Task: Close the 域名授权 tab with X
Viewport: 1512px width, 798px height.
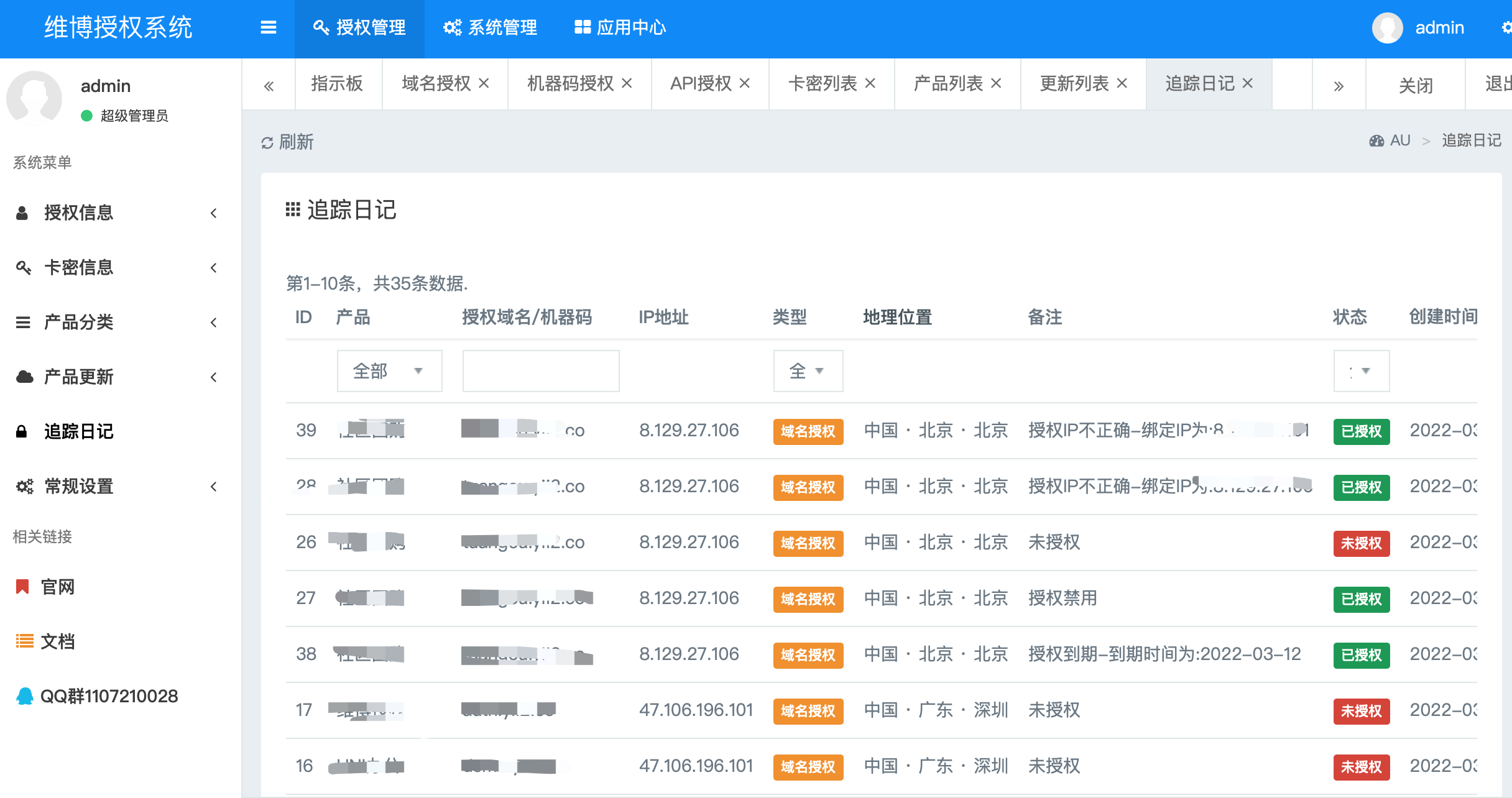Action: (x=484, y=83)
